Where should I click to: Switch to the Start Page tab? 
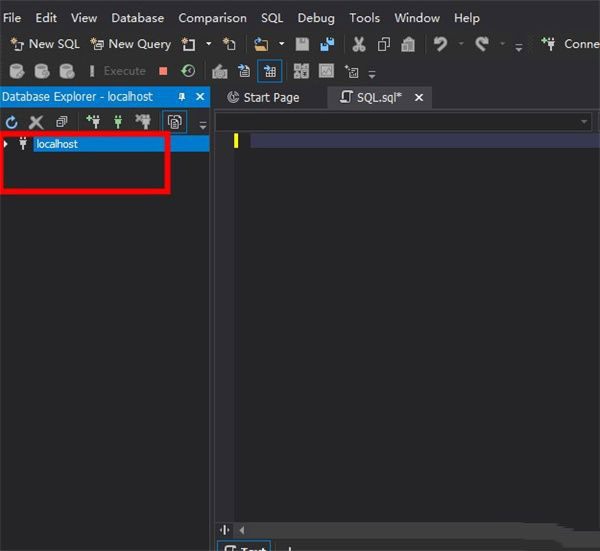pos(263,97)
